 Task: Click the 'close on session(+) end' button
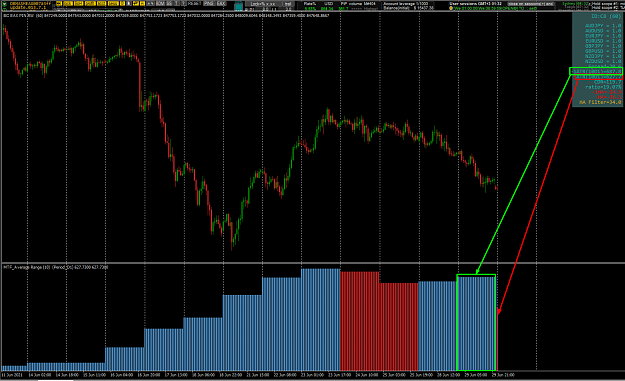click(x=531, y=4)
